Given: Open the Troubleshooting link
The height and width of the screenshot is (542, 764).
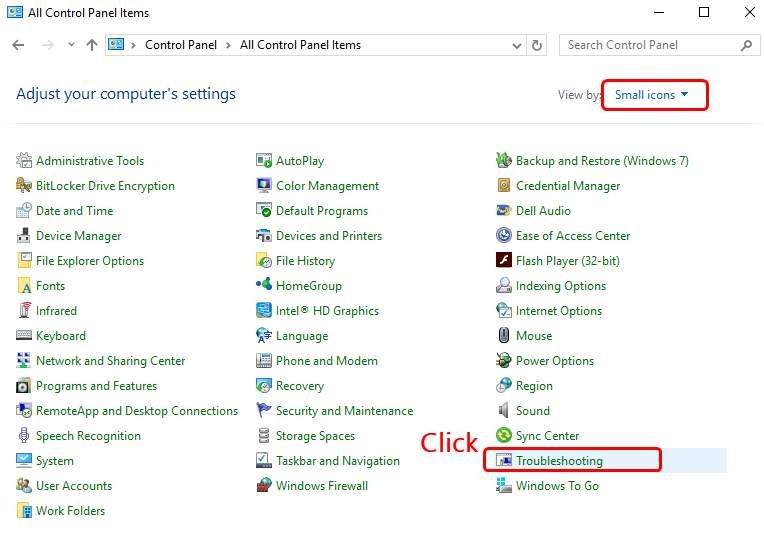Looking at the screenshot, I should [x=559, y=461].
